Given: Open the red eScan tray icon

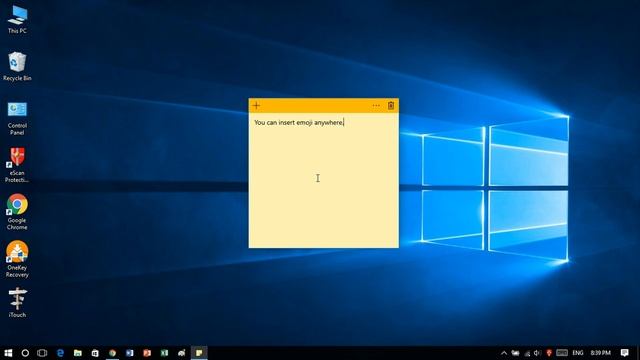Looking at the screenshot, I should pyautogui.click(x=549, y=353).
